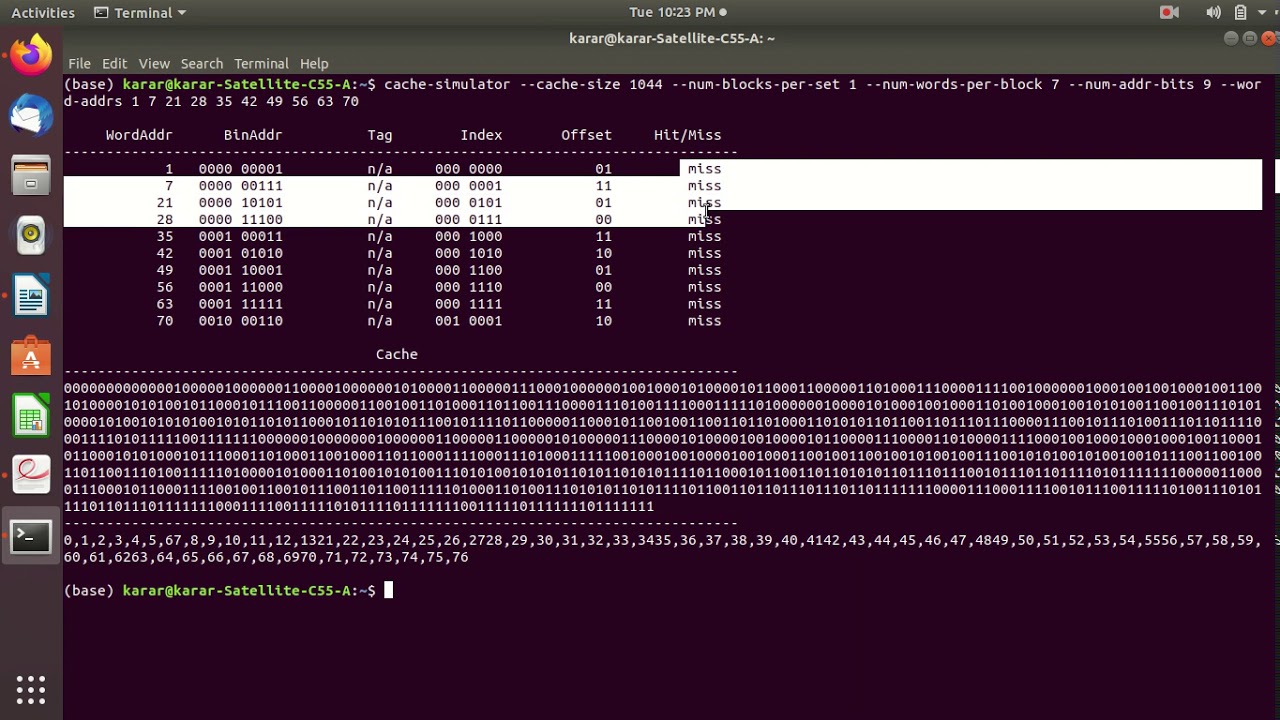
Task: Click index value "001 0001"
Action: point(468,321)
